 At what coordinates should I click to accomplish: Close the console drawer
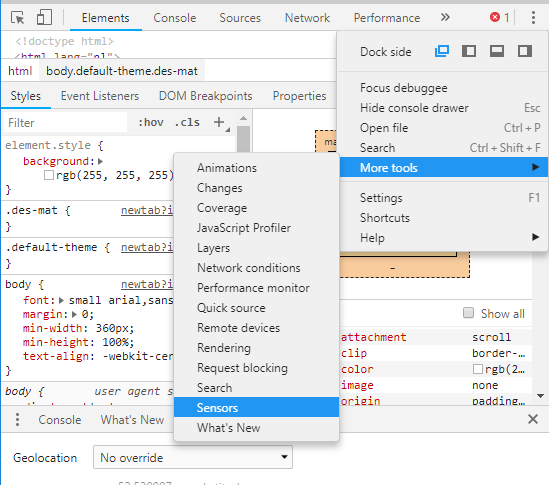coord(533,419)
